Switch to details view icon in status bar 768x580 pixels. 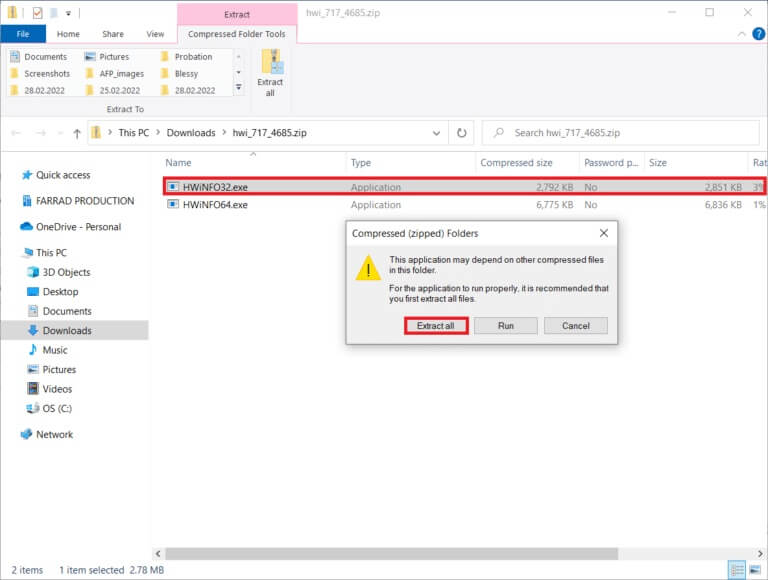(x=737, y=570)
